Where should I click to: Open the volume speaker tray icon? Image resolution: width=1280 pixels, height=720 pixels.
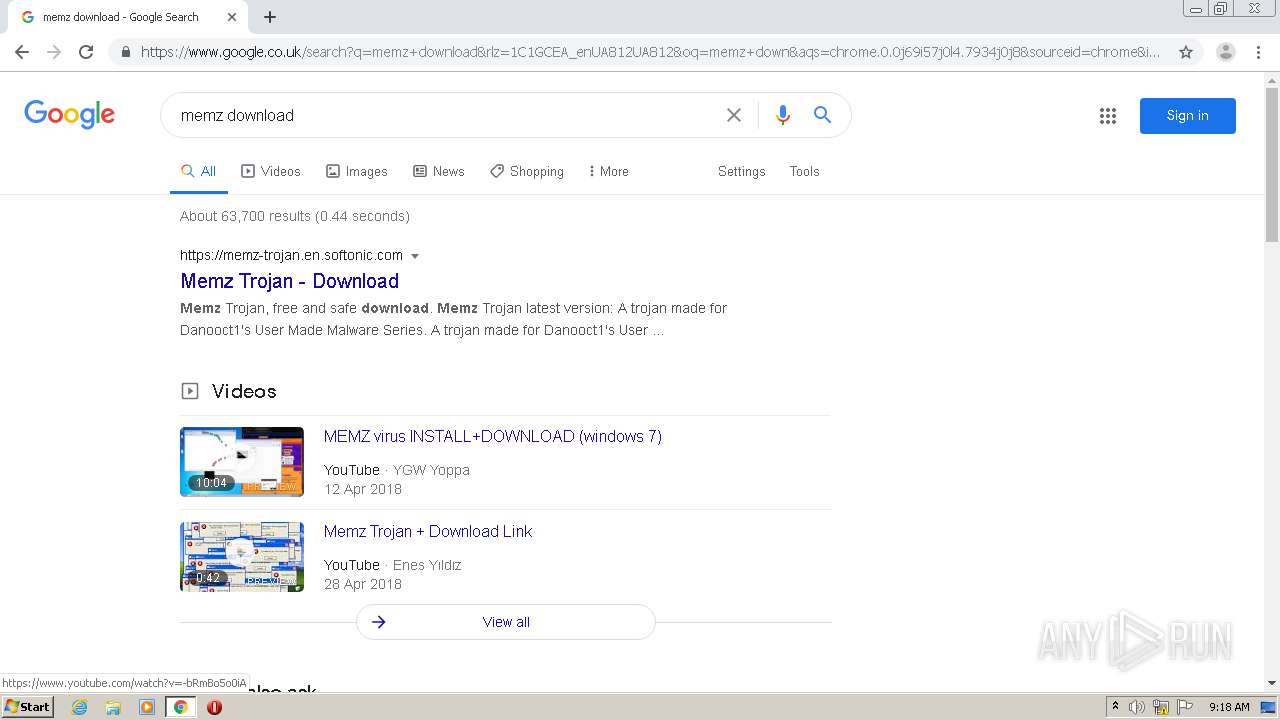pyautogui.click(x=1137, y=707)
